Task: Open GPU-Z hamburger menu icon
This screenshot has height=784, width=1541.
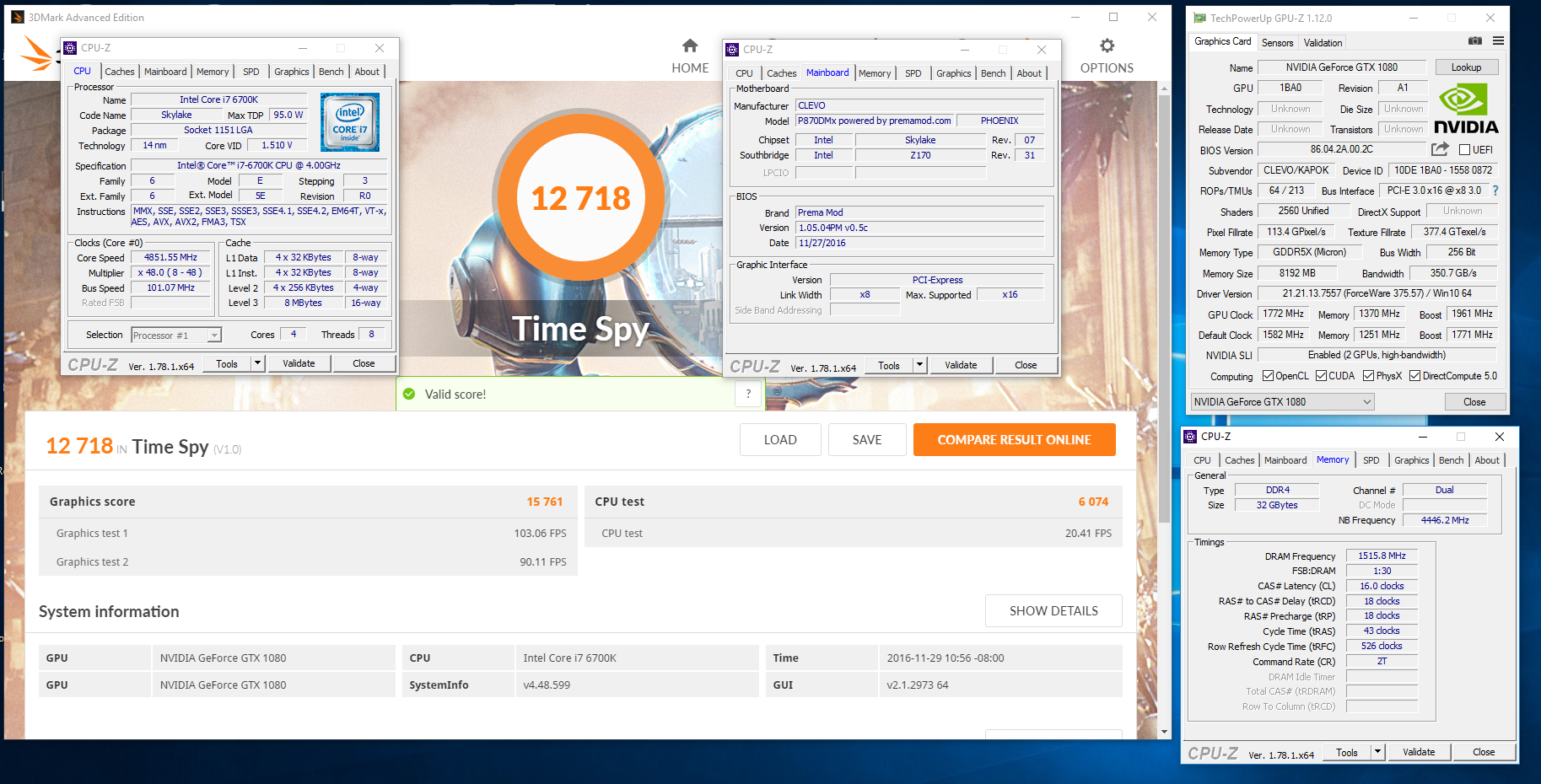Action: tap(1498, 40)
